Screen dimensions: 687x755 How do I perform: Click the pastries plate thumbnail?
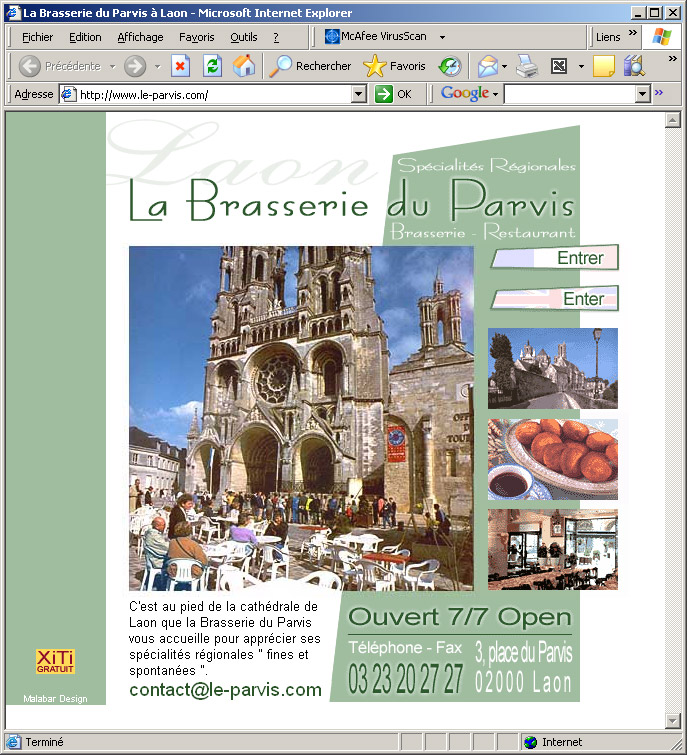pyautogui.click(x=552, y=459)
